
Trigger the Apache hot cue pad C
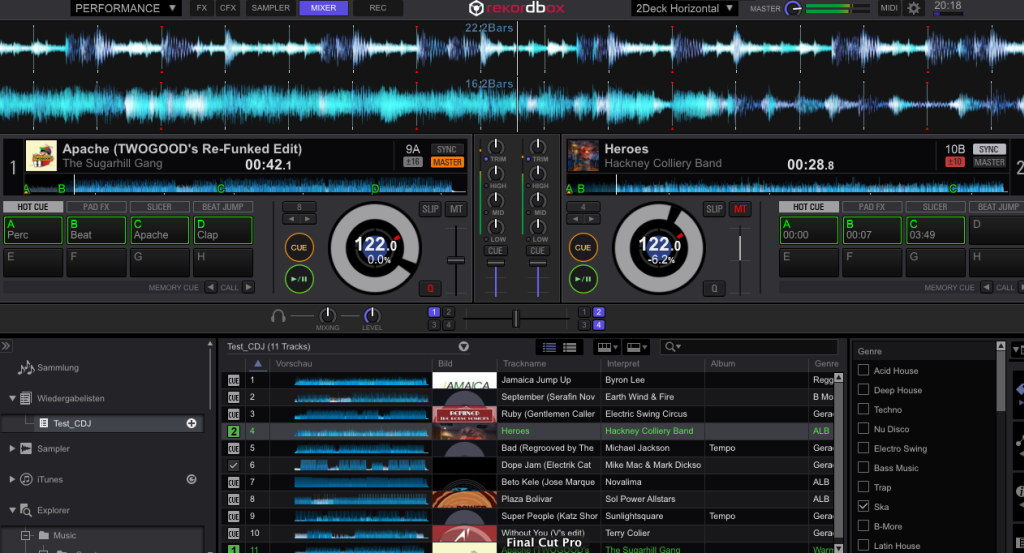(x=160, y=230)
